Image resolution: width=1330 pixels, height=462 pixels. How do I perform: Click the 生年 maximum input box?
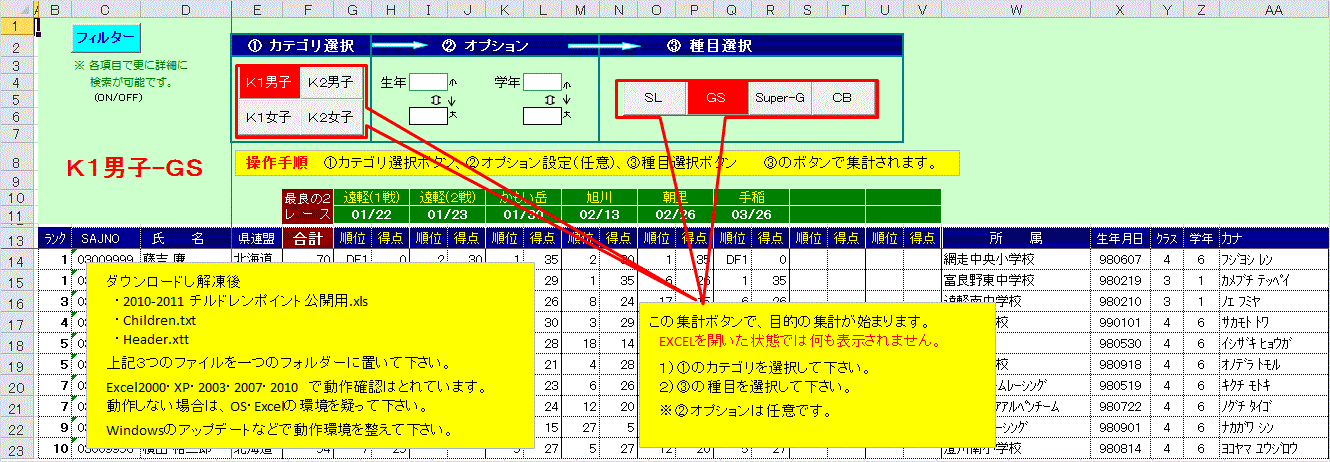[x=427, y=116]
